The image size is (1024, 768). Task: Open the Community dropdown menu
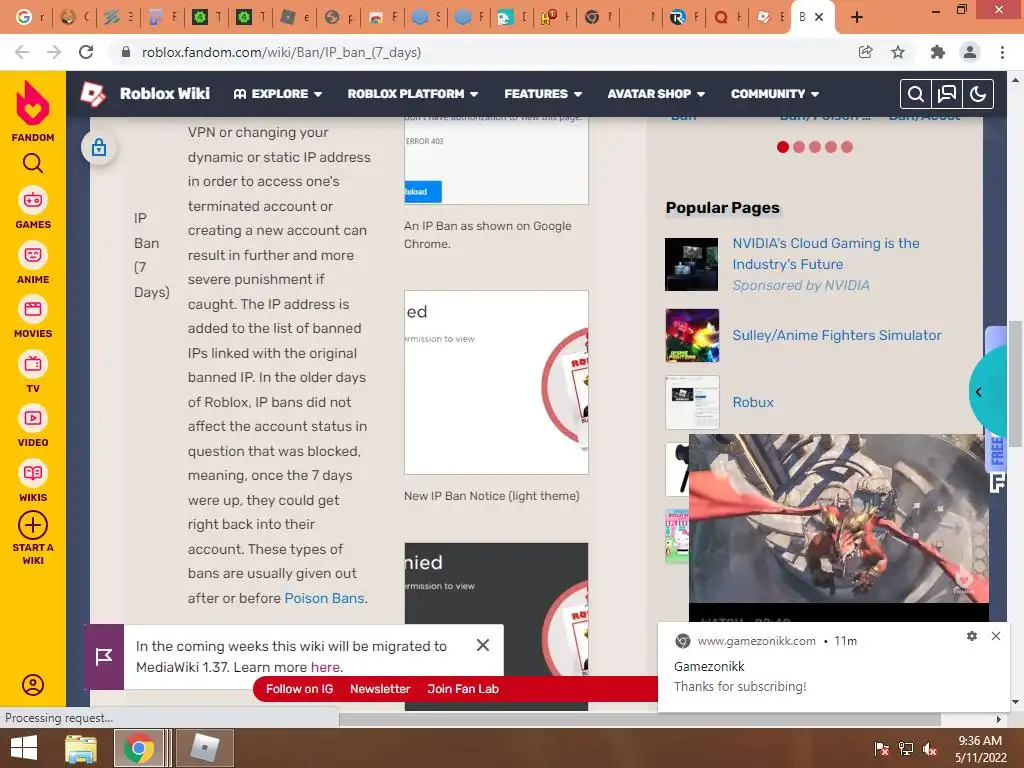[x=775, y=94]
